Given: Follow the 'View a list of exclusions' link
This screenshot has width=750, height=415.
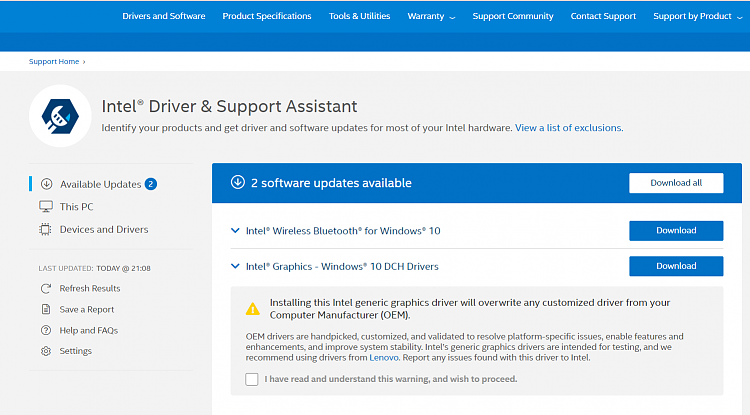Looking at the screenshot, I should click(x=569, y=128).
